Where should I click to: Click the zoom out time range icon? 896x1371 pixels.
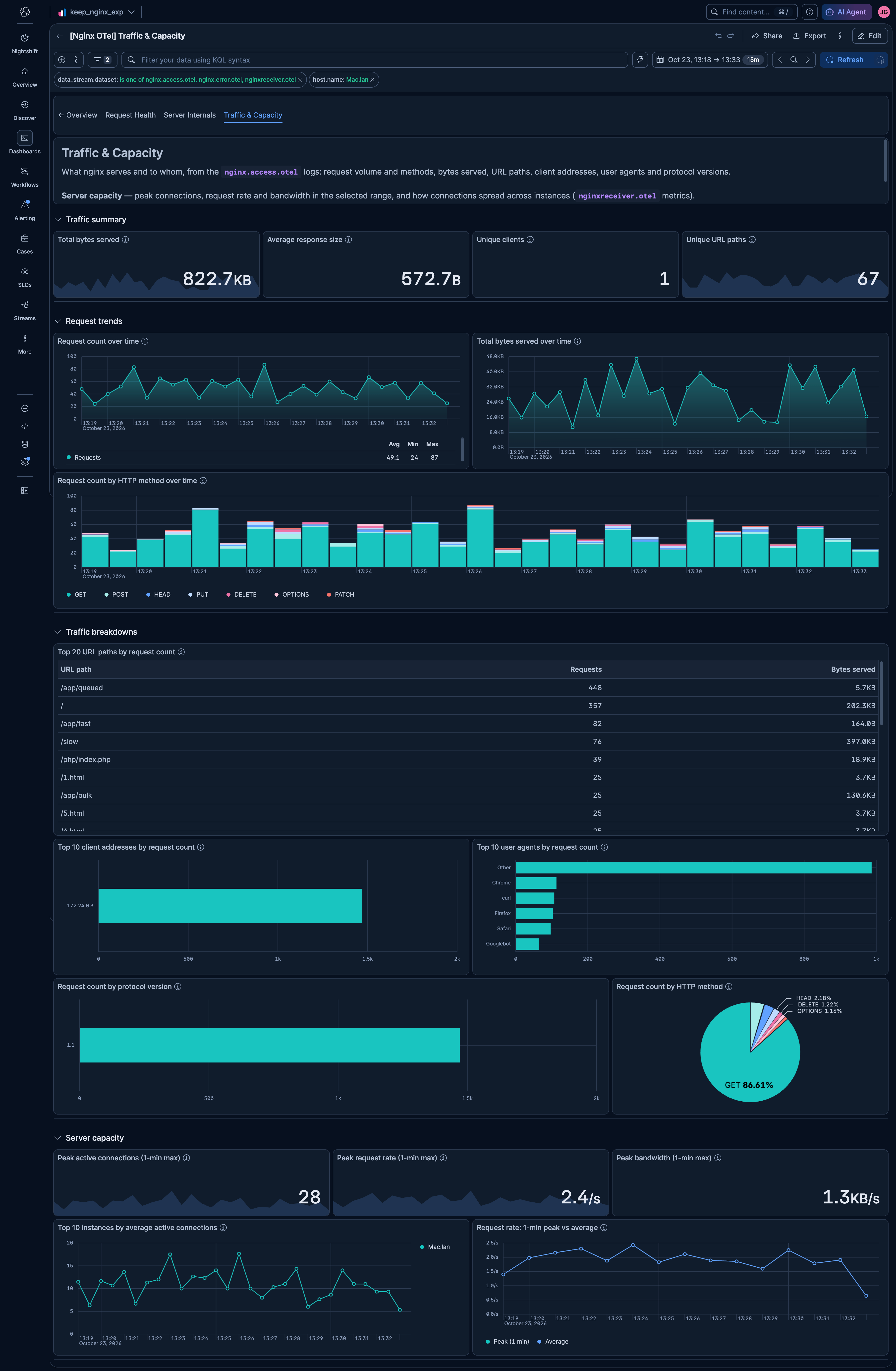[793, 60]
